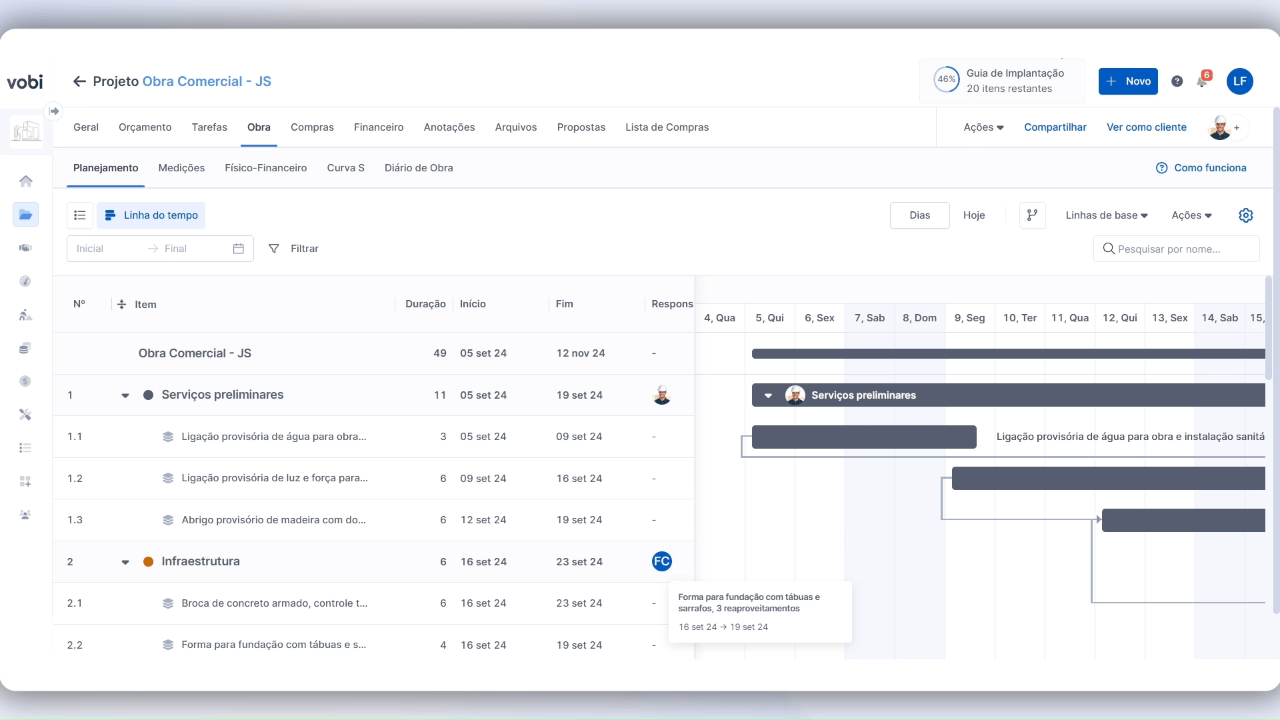Open the dependency branch icon button

pos(1032,215)
